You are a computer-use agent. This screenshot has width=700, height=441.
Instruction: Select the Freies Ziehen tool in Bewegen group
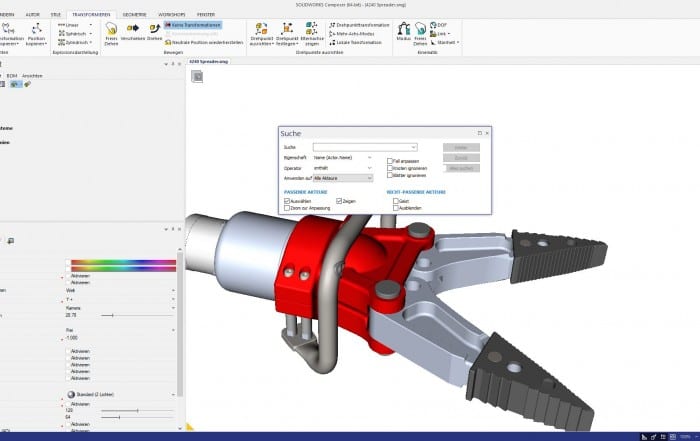[x=111, y=34]
